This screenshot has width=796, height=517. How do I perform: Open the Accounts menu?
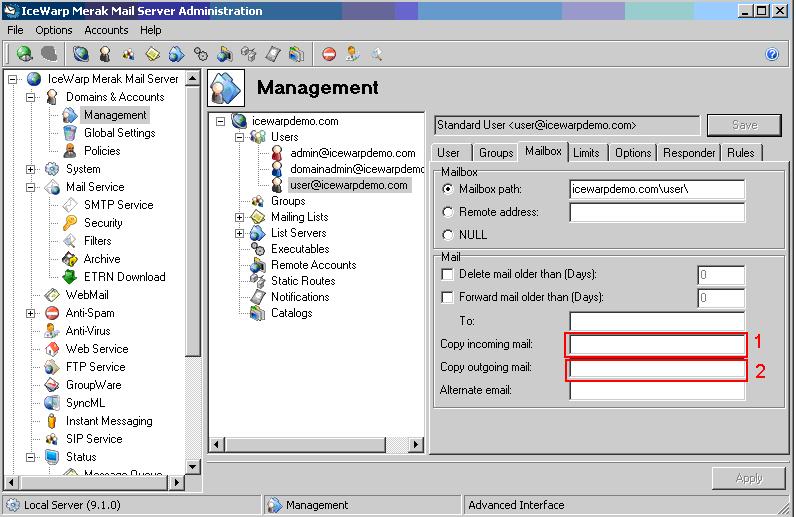tap(106, 30)
